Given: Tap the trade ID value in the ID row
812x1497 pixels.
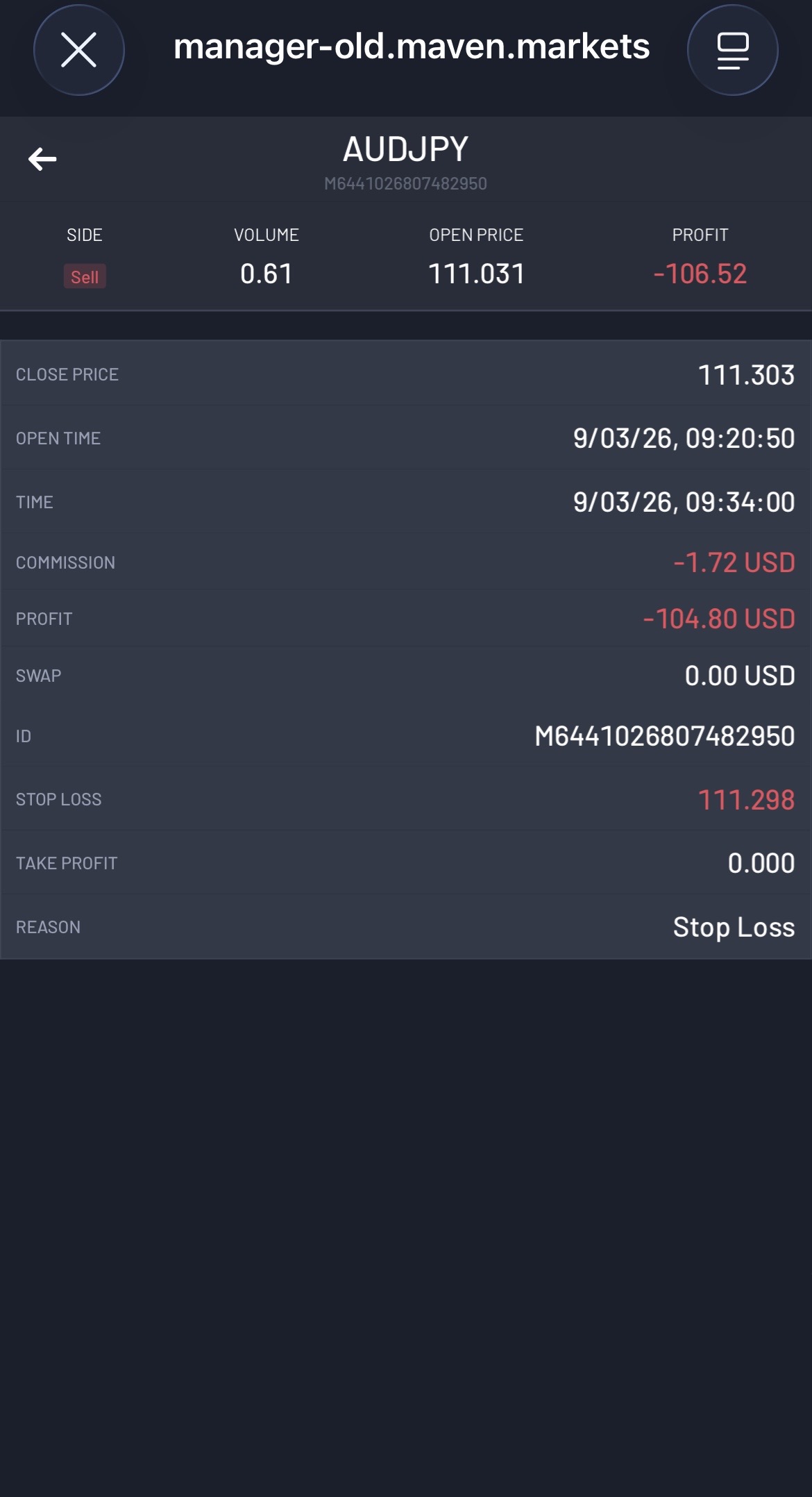Looking at the screenshot, I should [664, 736].
